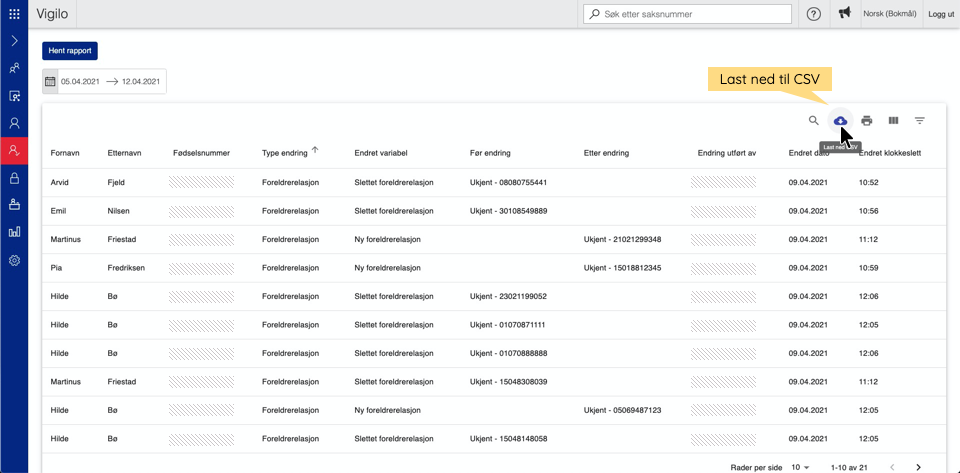This screenshot has height=473, width=960.
Task: Open the rows per page dropdown showing 10
Action: (800, 467)
